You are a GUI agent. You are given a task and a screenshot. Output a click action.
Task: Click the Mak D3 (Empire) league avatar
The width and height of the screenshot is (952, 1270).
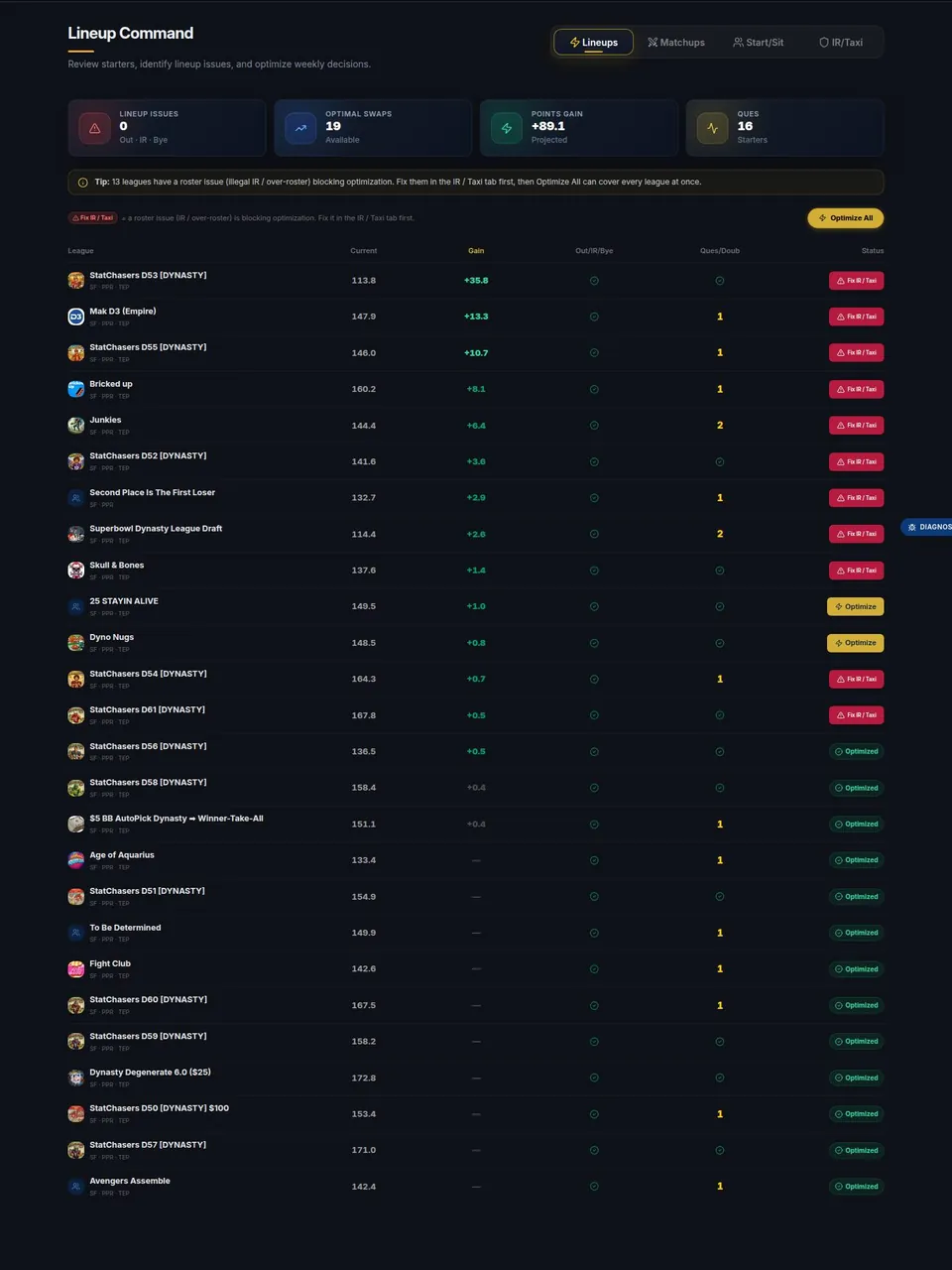coord(75,317)
